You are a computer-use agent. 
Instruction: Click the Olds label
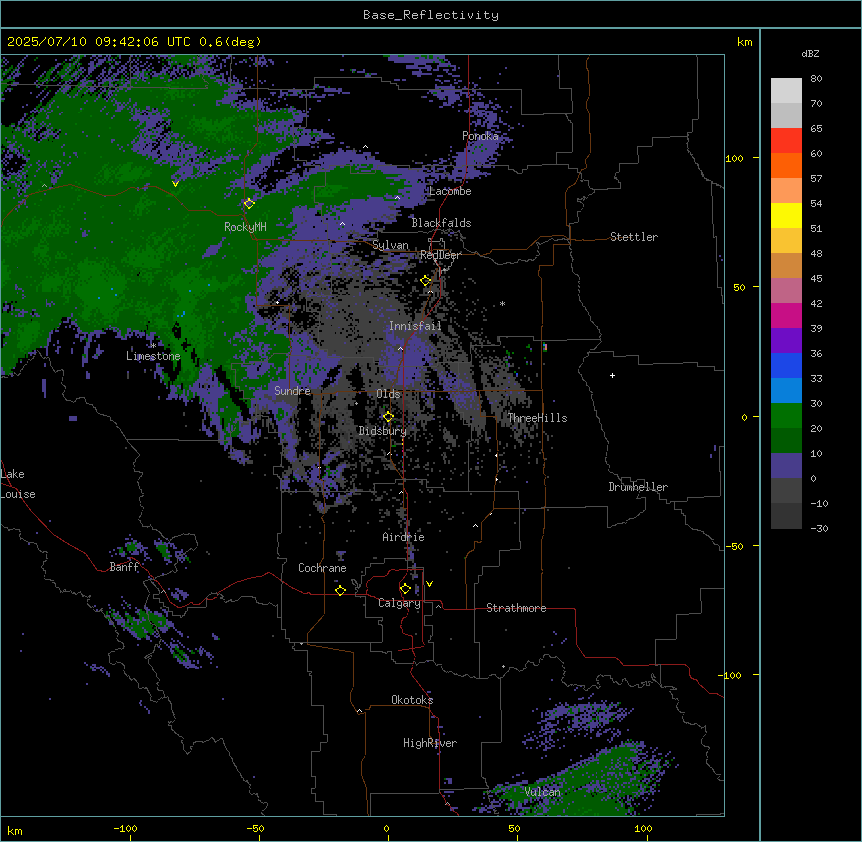pos(388,394)
